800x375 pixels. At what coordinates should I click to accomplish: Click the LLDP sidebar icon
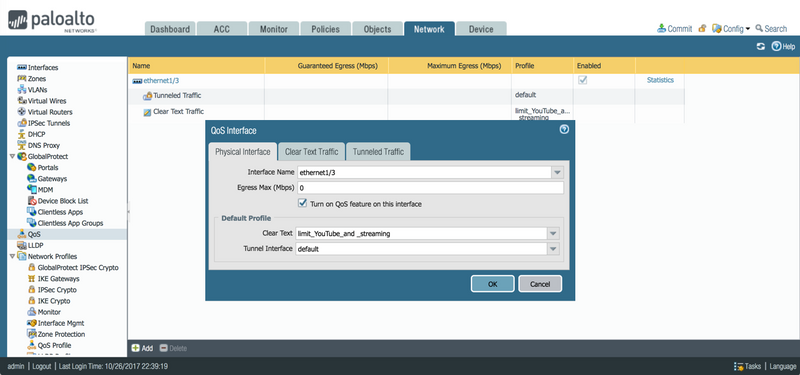(22, 245)
